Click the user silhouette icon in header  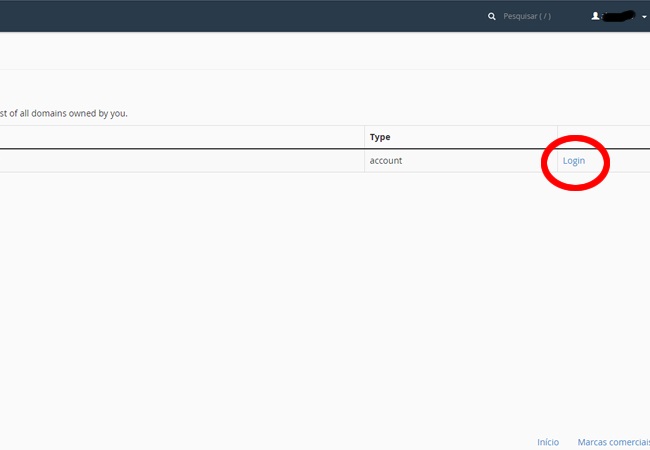tap(595, 16)
